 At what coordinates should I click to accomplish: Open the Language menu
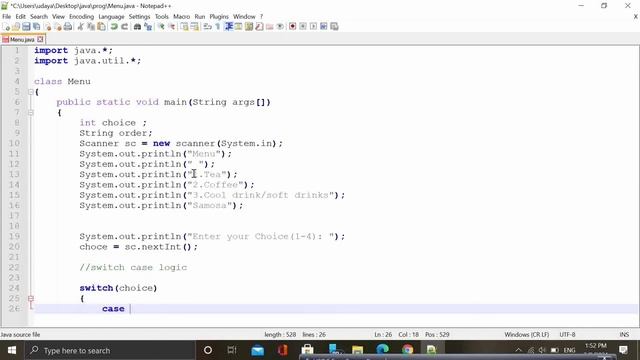pyautogui.click(x=111, y=17)
